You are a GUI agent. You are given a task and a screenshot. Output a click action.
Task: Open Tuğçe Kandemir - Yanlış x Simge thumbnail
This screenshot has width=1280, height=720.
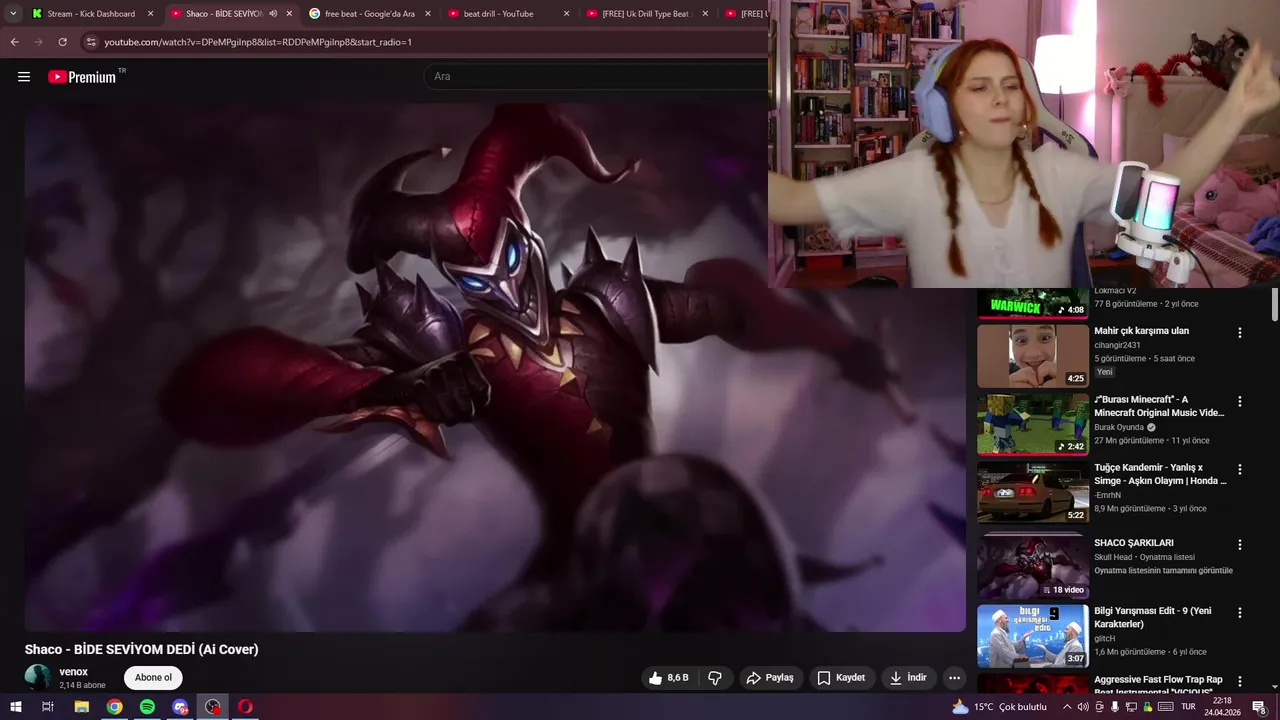point(1033,492)
